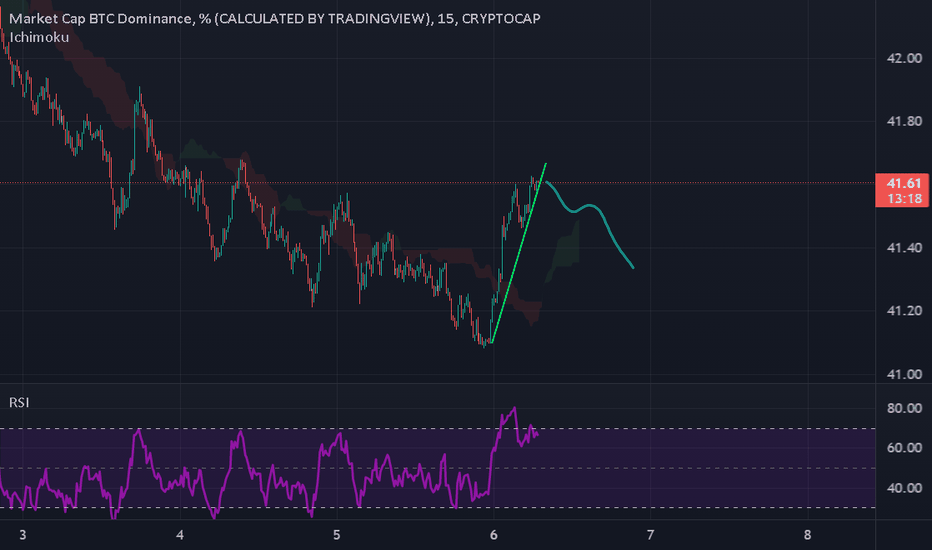Viewport: 932px width, 550px height.
Task: Click date label 7 on time axis
Action: (x=650, y=535)
